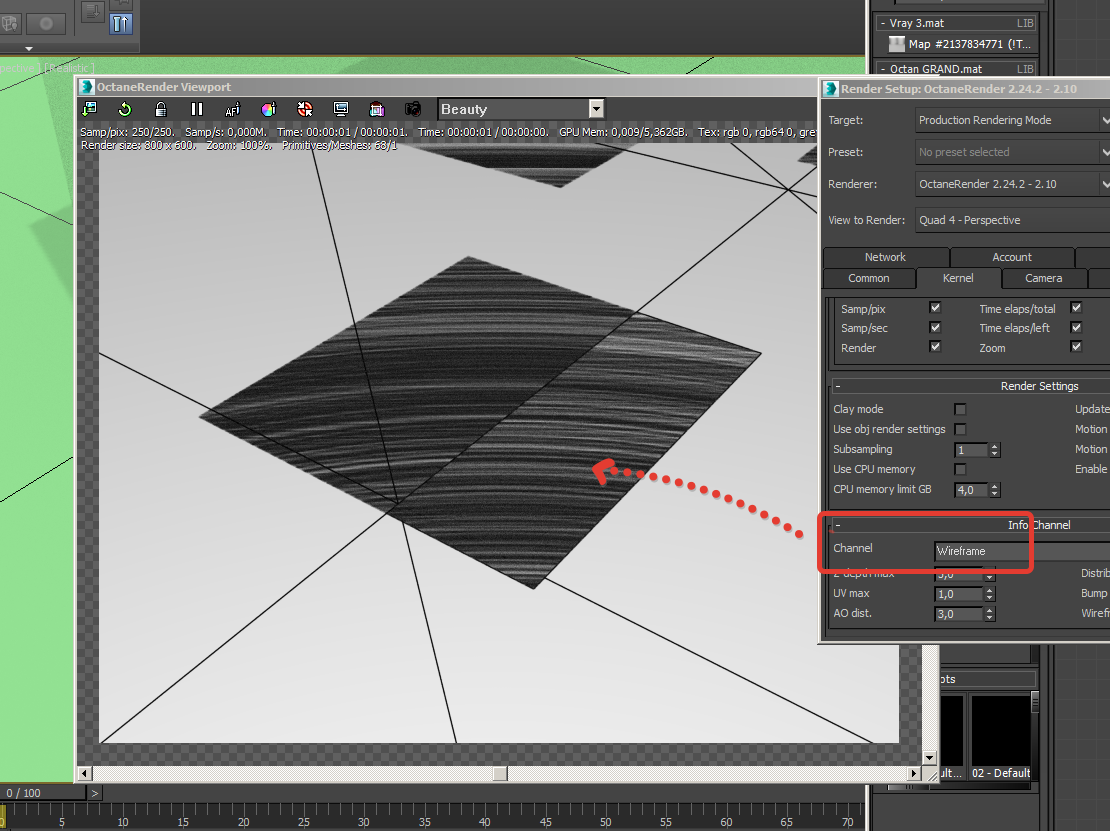Switch to the Common tab
This screenshot has width=1110, height=831.
[868, 278]
